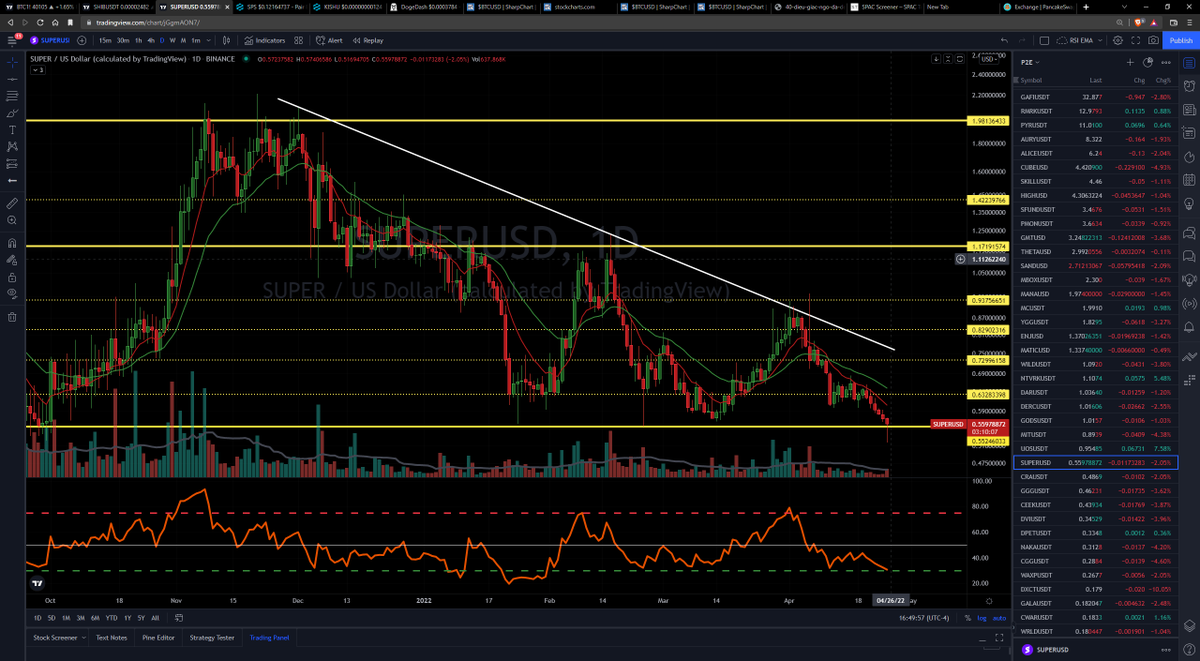Add a symbol to the watchlist

pos(1131,62)
